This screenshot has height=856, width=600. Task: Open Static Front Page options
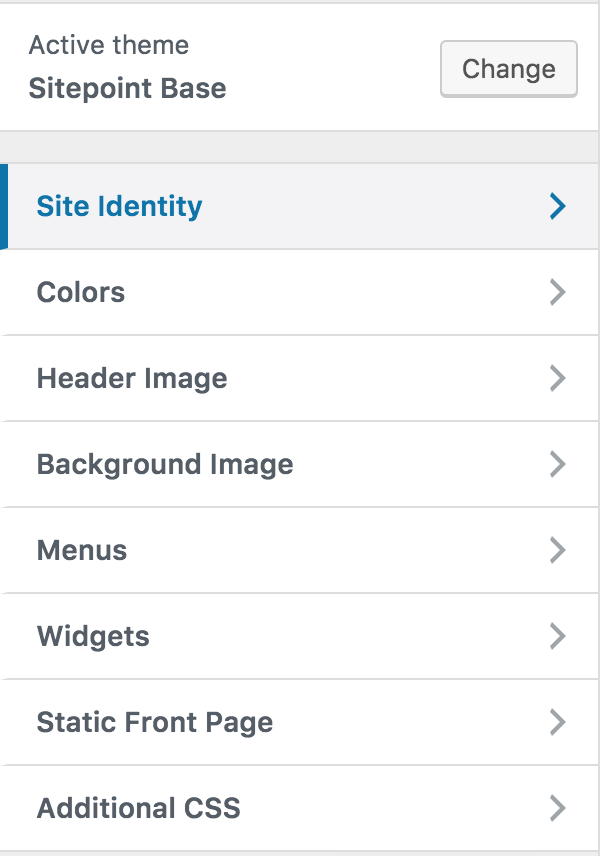155,723
